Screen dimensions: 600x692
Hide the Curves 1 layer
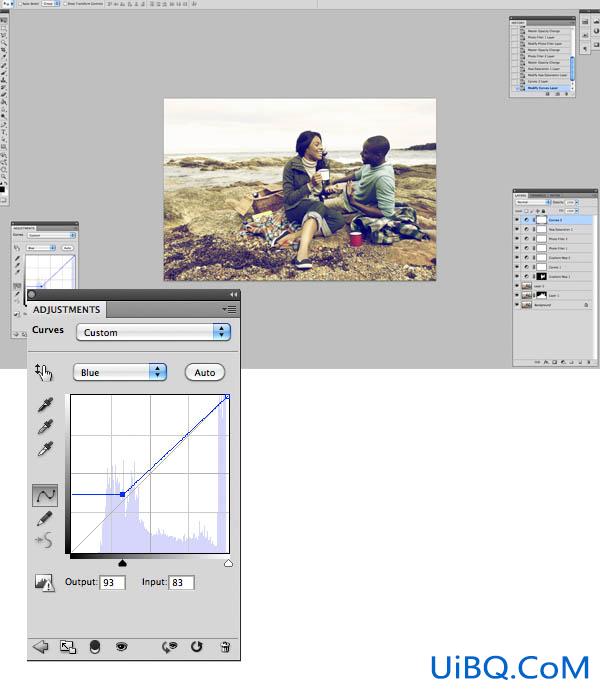coord(517,267)
